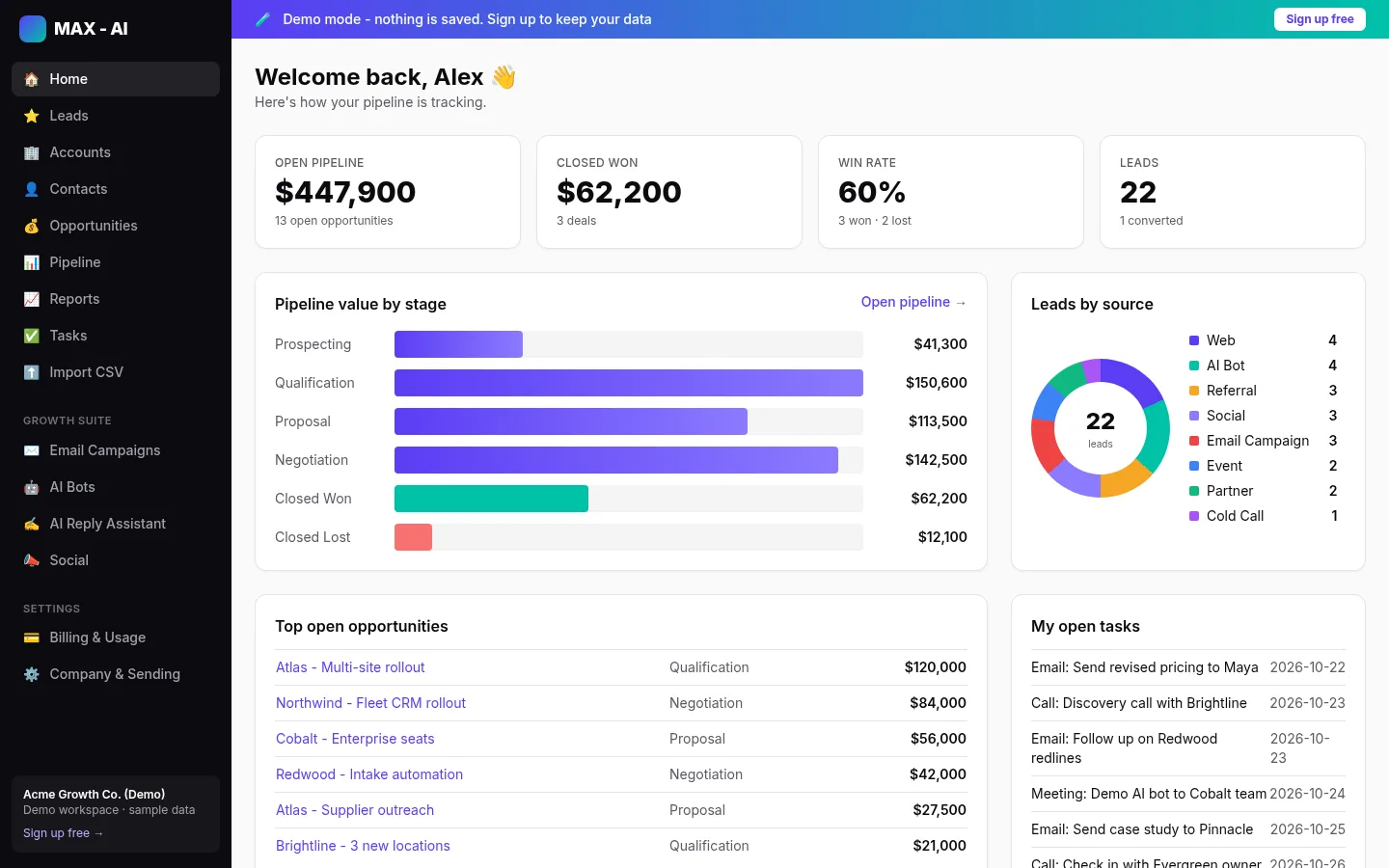
Task: Click the Open Pipeline $447,900 card
Action: coord(388,192)
